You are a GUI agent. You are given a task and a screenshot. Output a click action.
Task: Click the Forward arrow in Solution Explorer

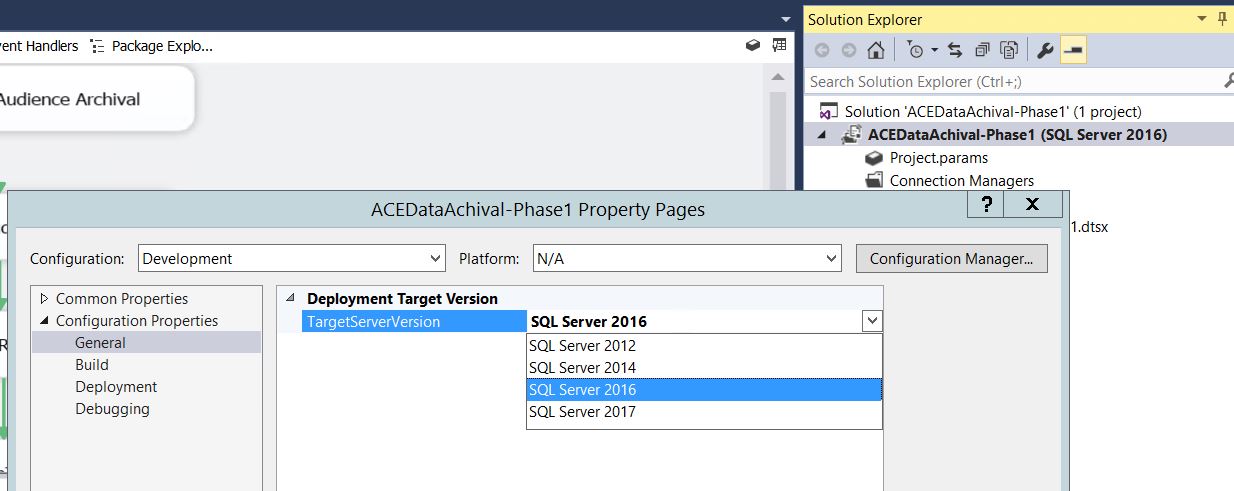(849, 50)
